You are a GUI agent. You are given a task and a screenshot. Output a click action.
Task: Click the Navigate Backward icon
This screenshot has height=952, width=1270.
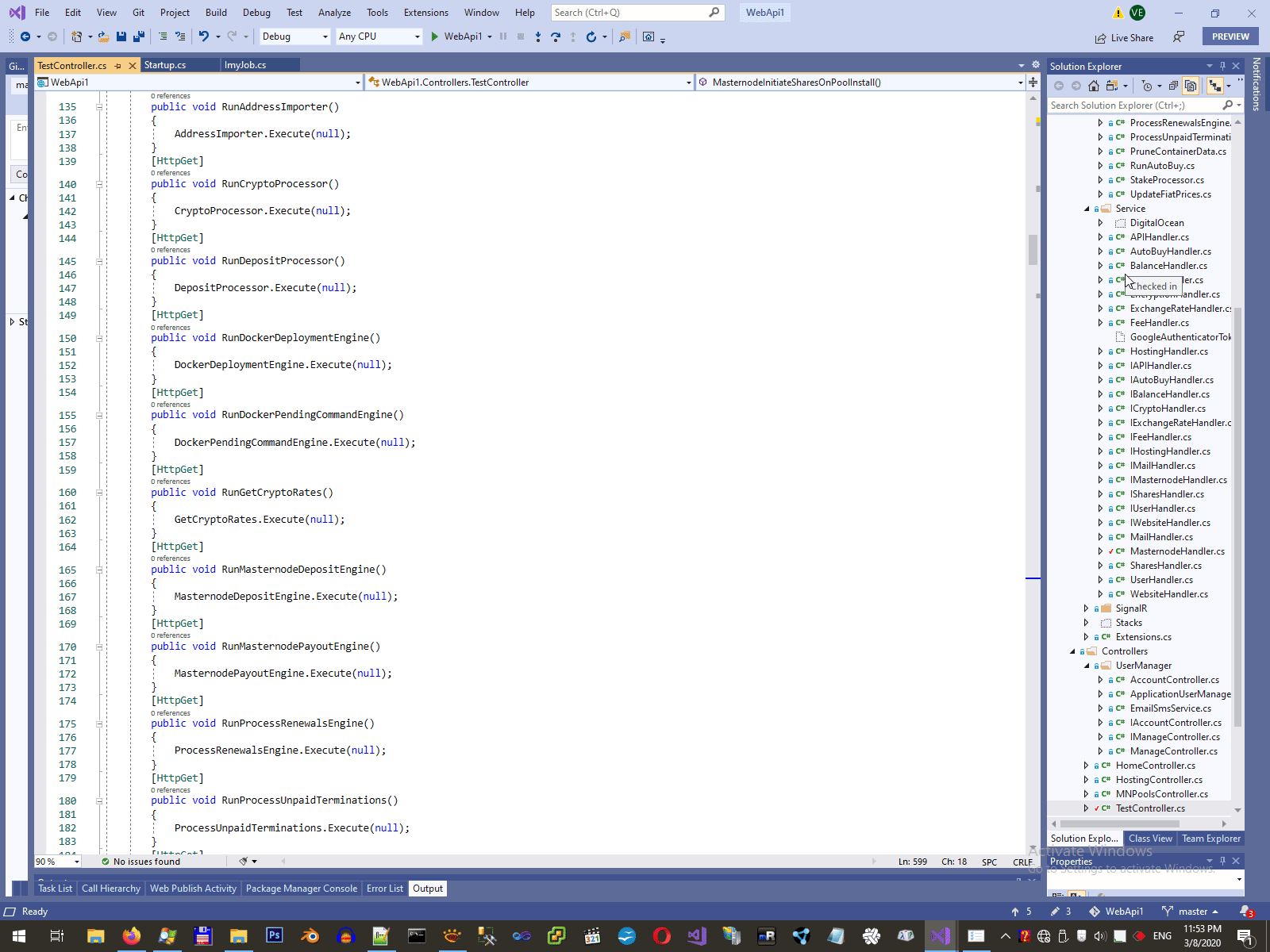coord(25,36)
